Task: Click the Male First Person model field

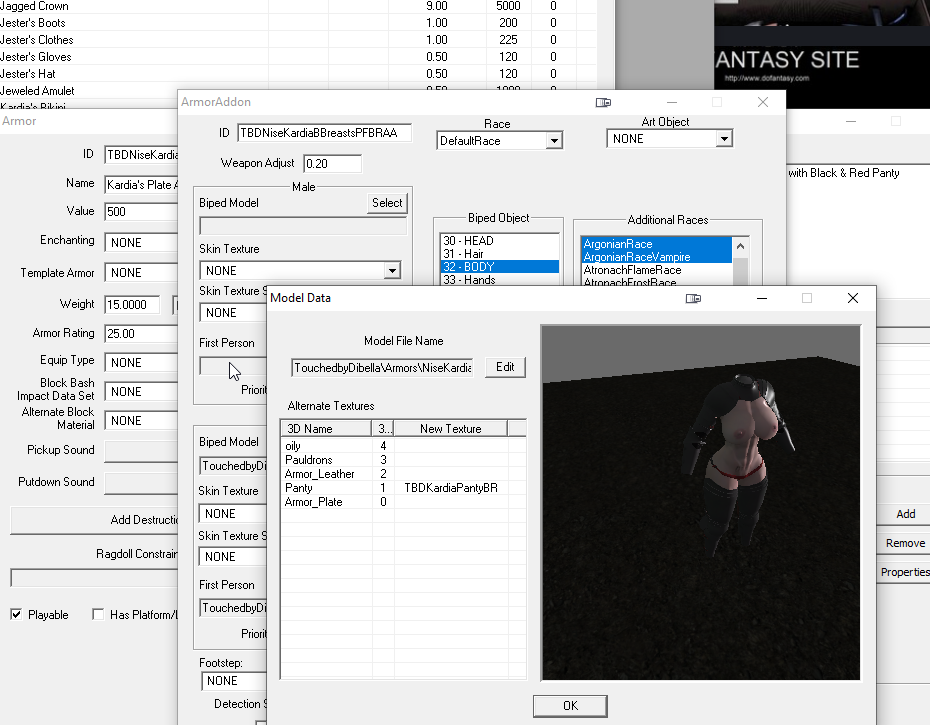Action: point(234,366)
